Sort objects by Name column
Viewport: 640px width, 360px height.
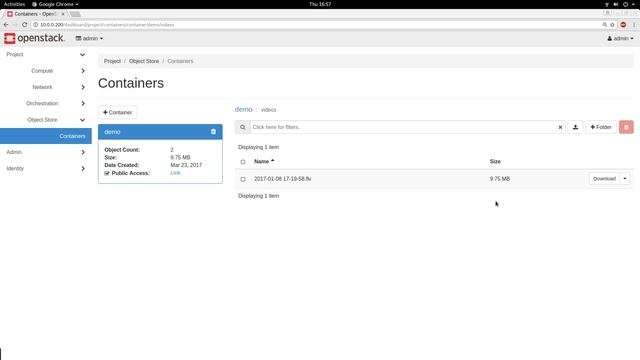click(264, 161)
